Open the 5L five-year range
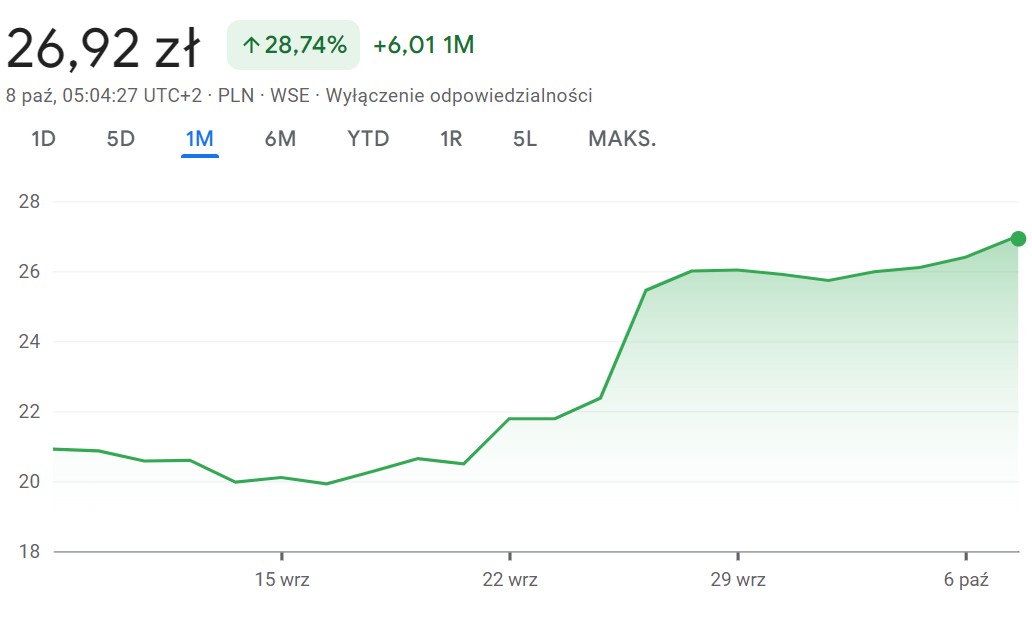Viewport: 1032px width, 620px height. tap(525, 139)
